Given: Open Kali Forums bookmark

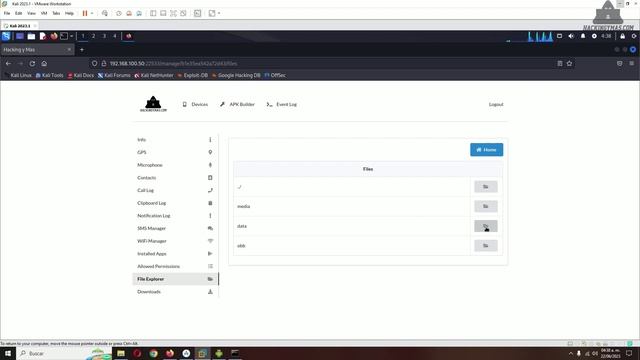Looking at the screenshot, I should coord(114,75).
